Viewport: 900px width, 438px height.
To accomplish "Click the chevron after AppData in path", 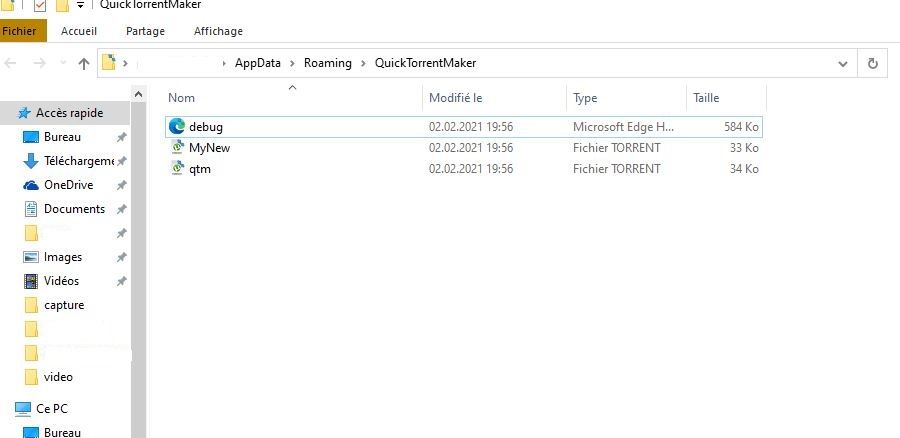I will (x=292, y=63).
